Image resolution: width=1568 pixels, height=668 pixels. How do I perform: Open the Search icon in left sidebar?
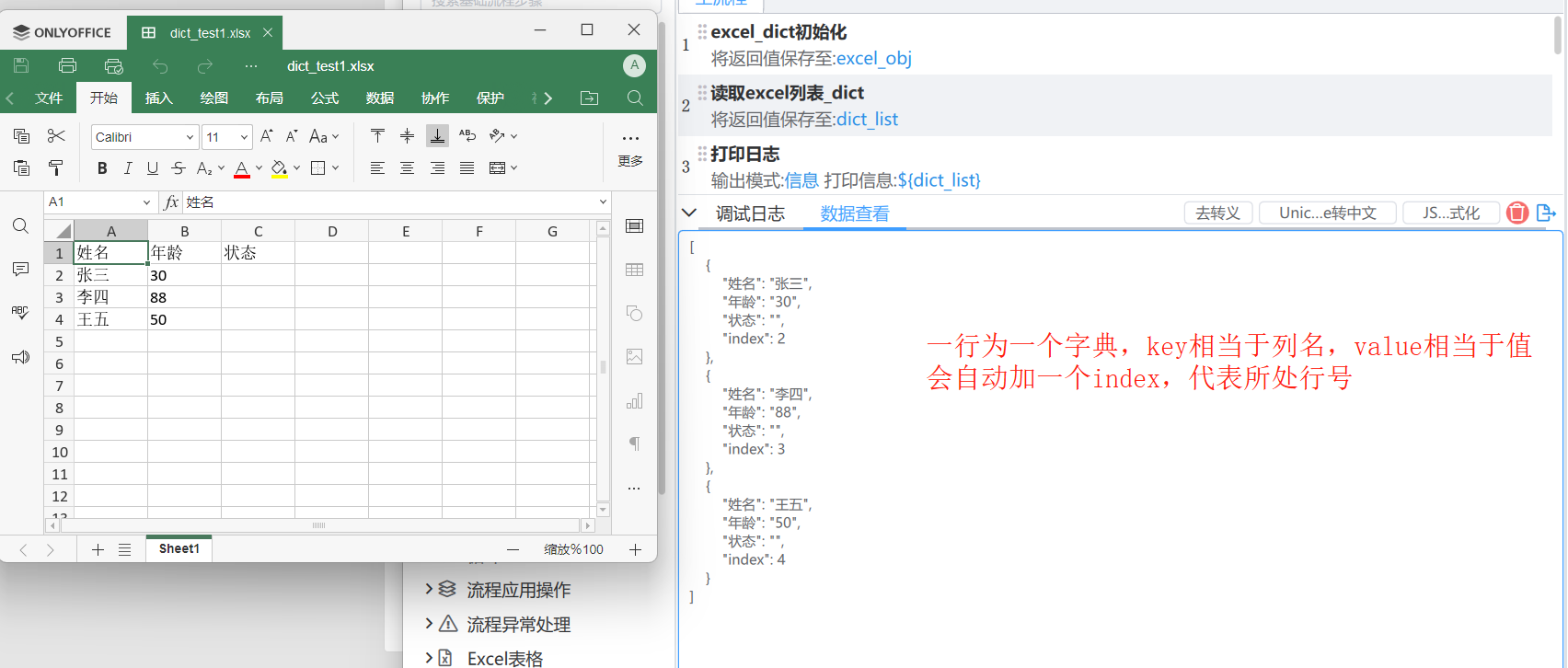pyautogui.click(x=20, y=226)
